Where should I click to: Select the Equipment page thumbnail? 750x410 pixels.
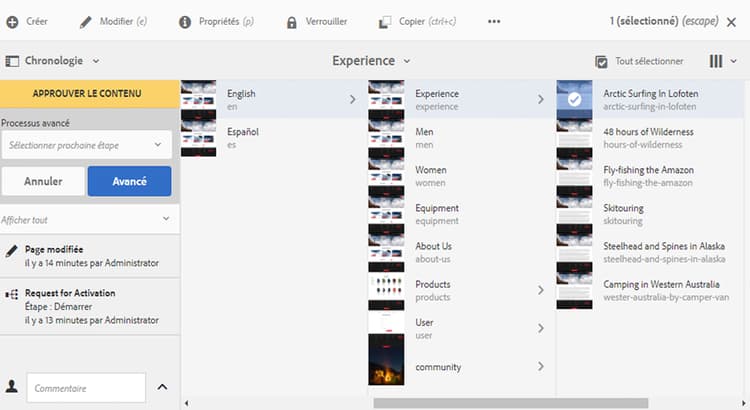(x=386, y=214)
